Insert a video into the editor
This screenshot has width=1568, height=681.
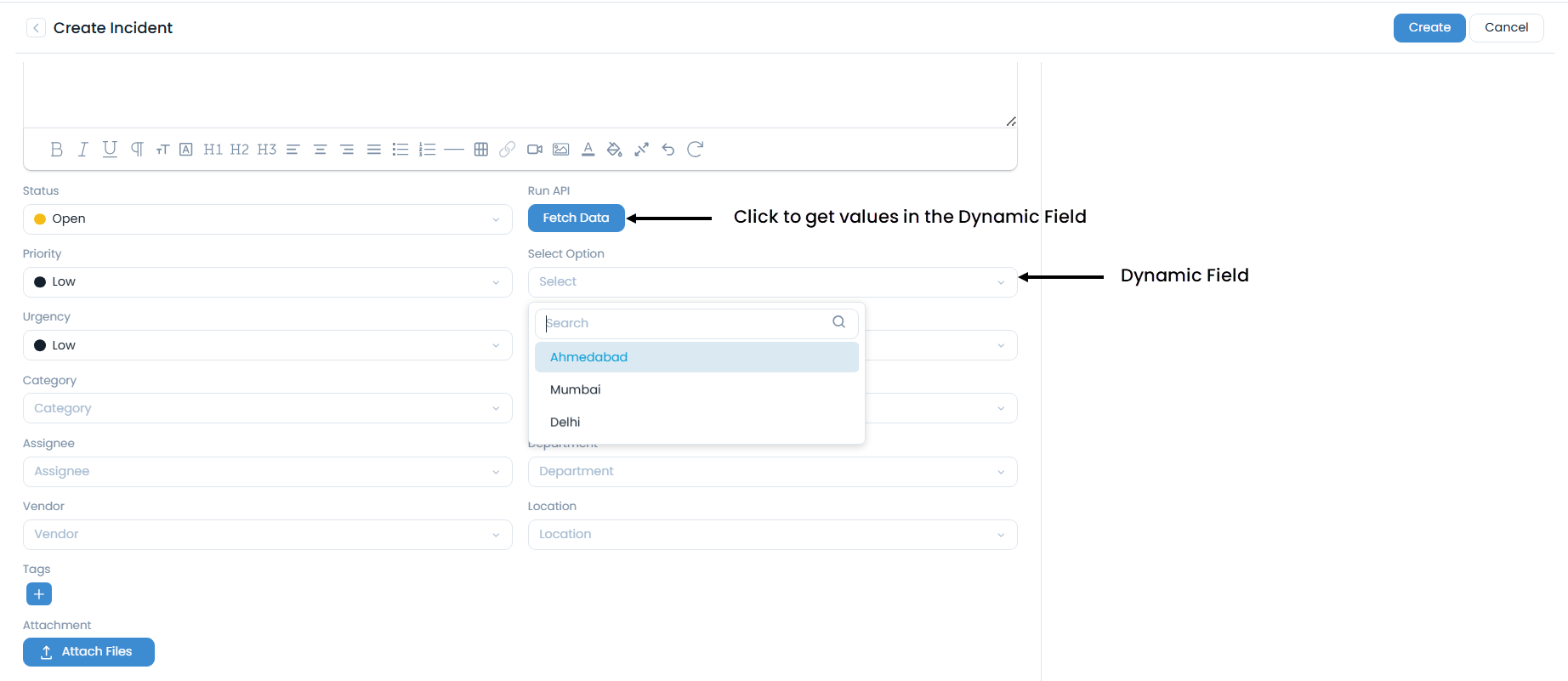coord(534,150)
